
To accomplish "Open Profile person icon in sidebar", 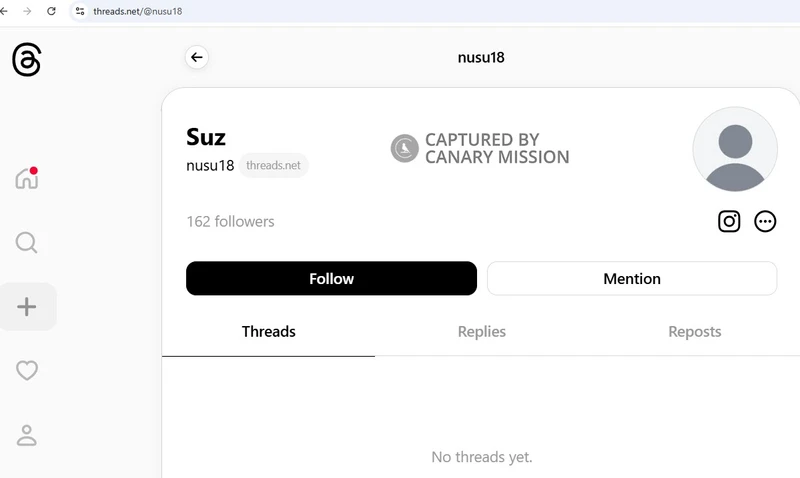I will pos(27,435).
